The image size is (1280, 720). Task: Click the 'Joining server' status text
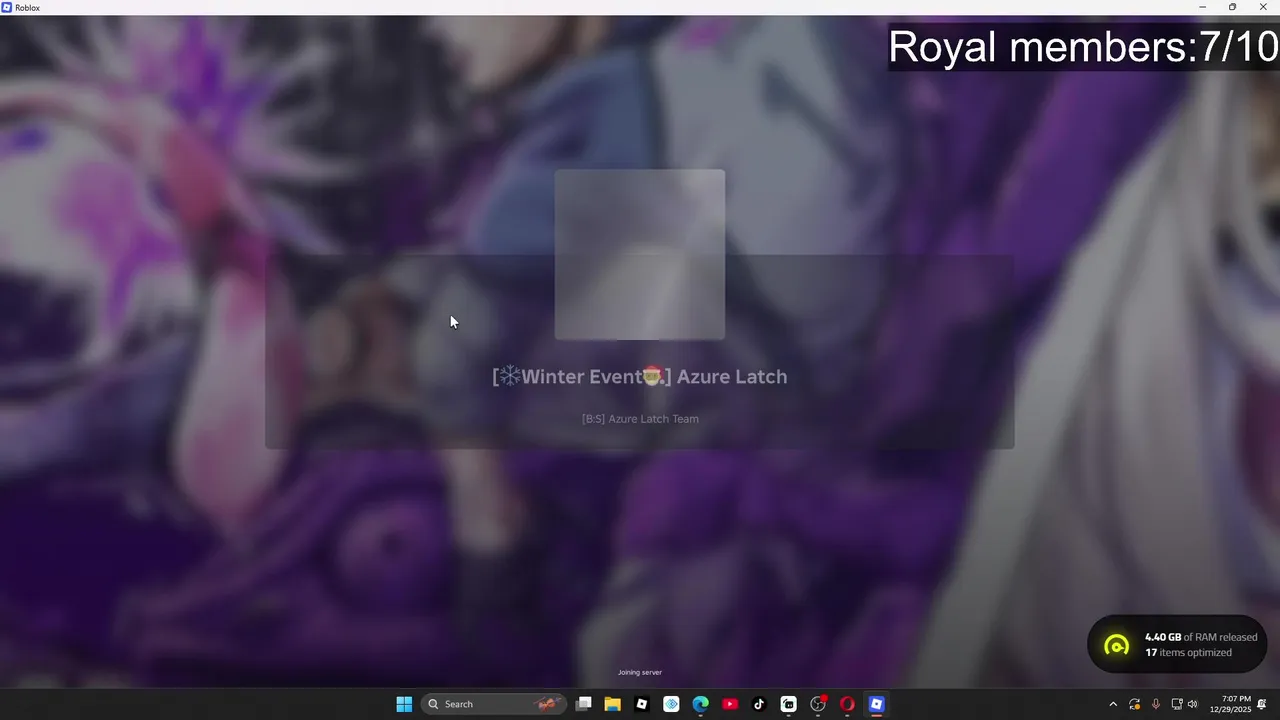tap(640, 672)
